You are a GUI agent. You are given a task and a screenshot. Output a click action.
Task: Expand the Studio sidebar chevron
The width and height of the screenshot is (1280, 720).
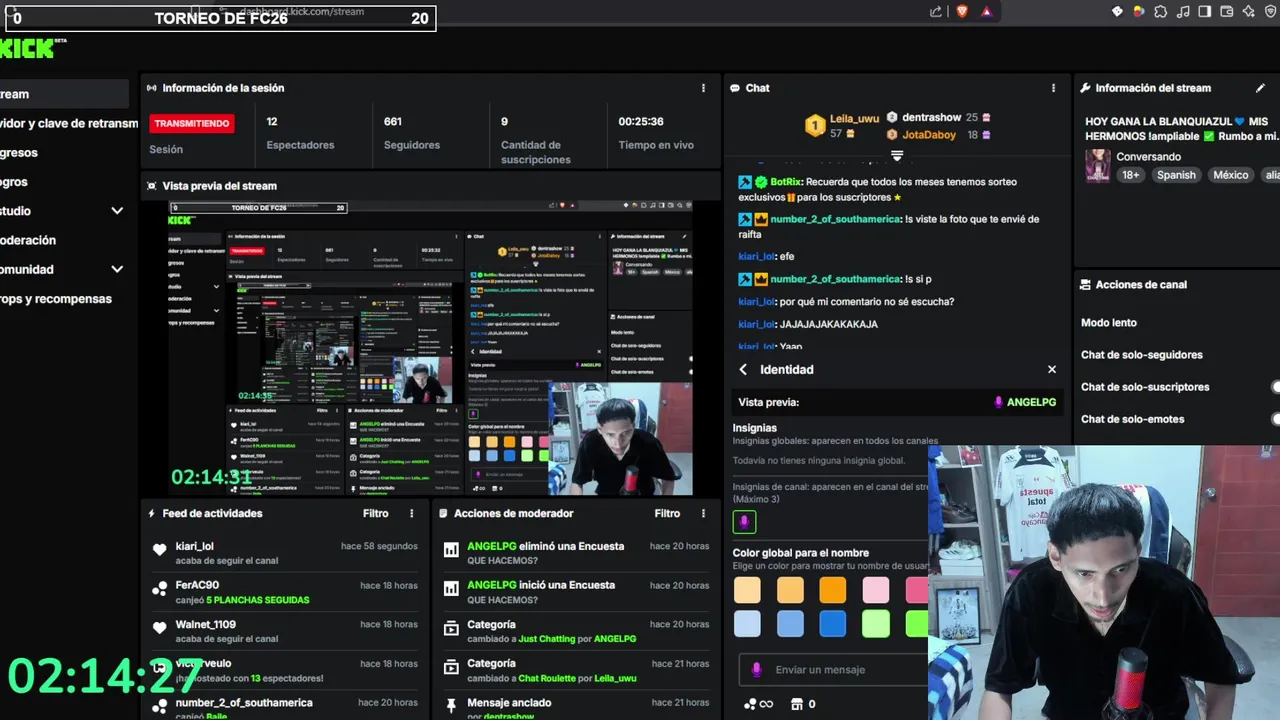click(117, 211)
